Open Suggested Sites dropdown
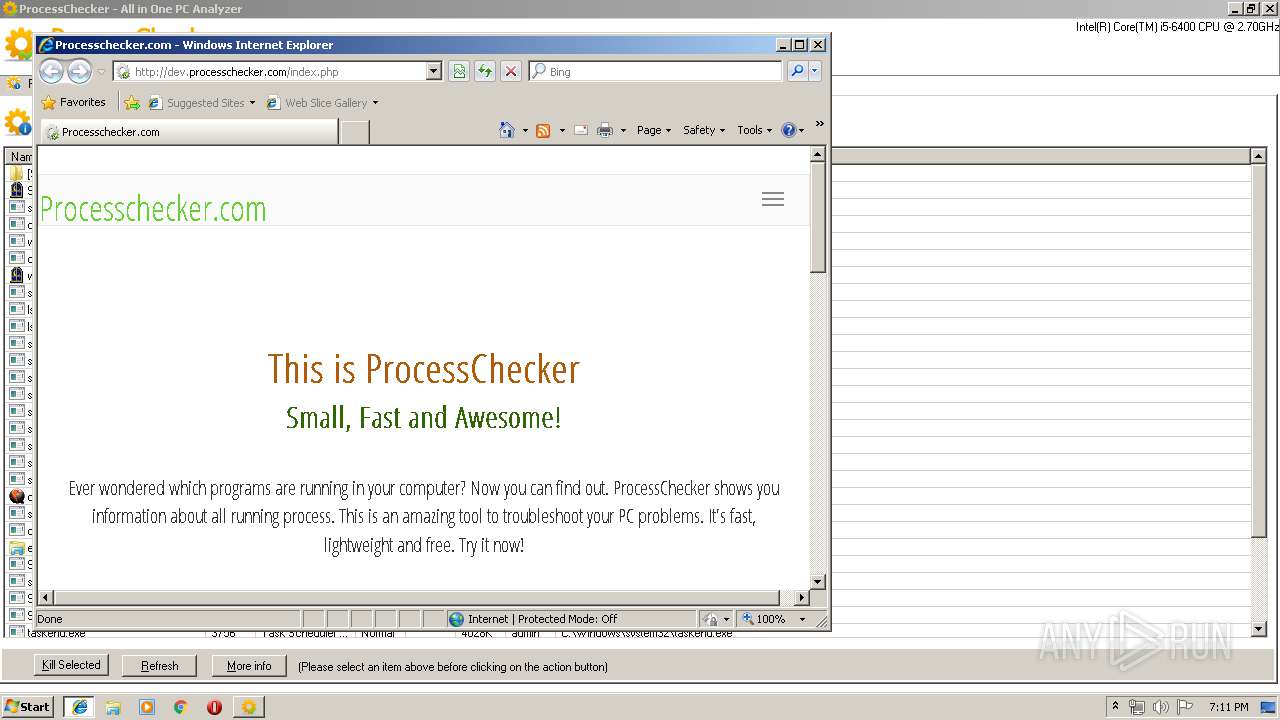The height and width of the screenshot is (720, 1280). [202, 102]
